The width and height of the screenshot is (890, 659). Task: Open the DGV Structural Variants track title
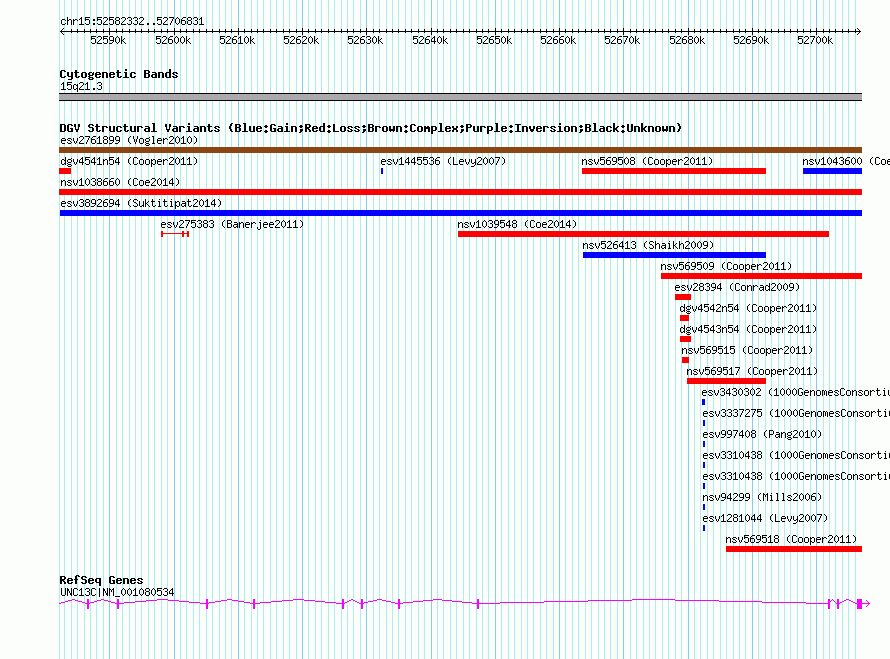370,128
